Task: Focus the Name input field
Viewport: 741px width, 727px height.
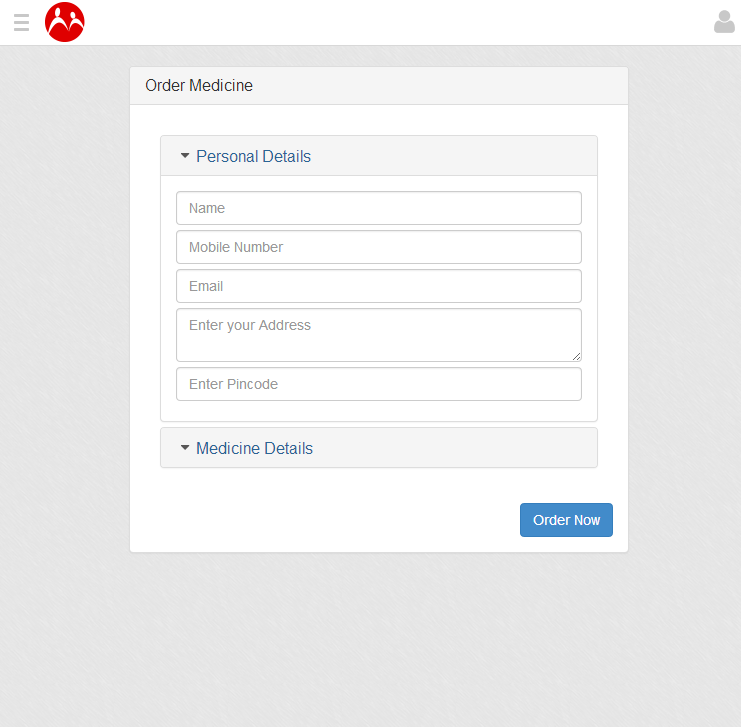Action: click(378, 208)
